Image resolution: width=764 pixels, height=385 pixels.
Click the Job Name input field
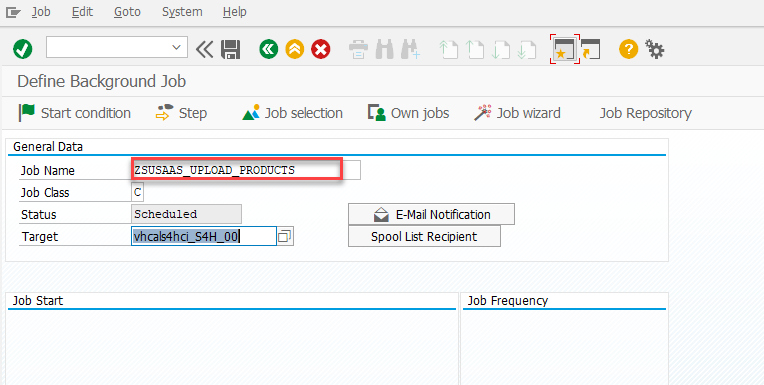coord(246,170)
